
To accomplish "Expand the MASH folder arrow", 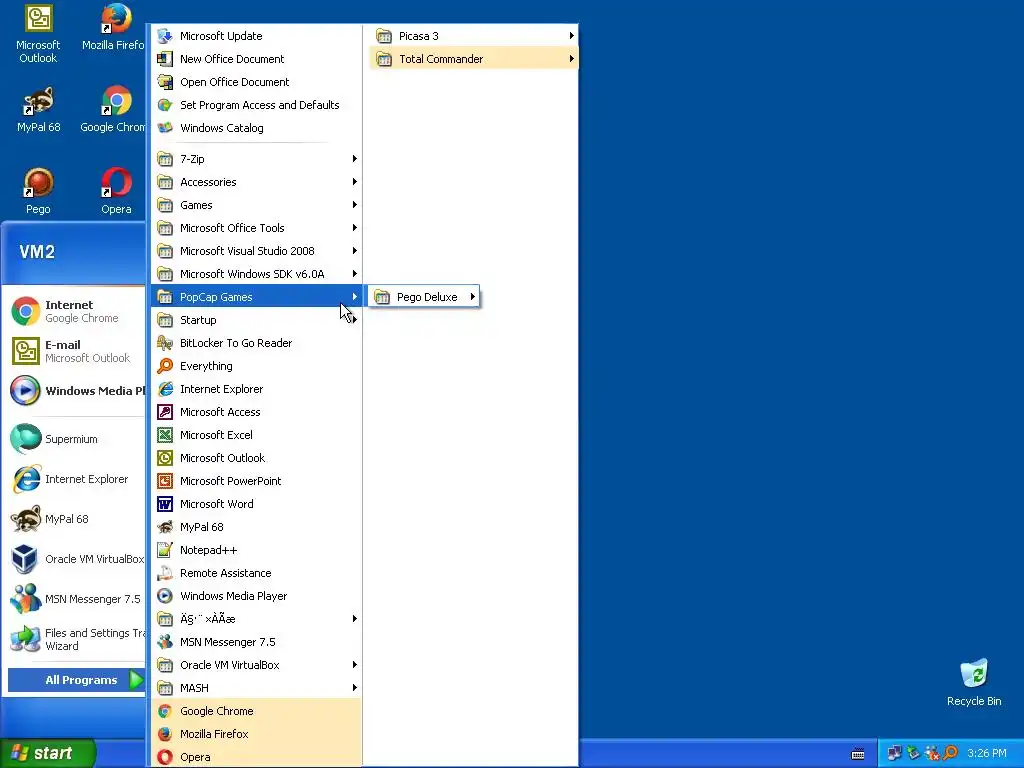I will 355,688.
